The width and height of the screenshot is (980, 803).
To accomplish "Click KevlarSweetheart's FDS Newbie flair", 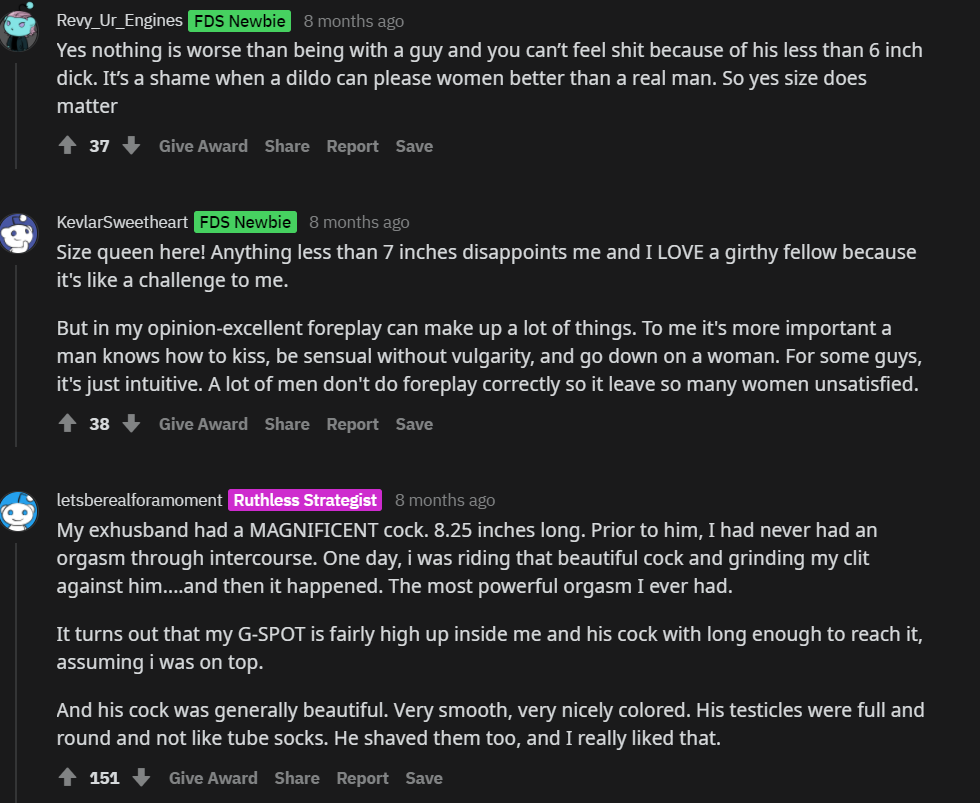I will (245, 222).
